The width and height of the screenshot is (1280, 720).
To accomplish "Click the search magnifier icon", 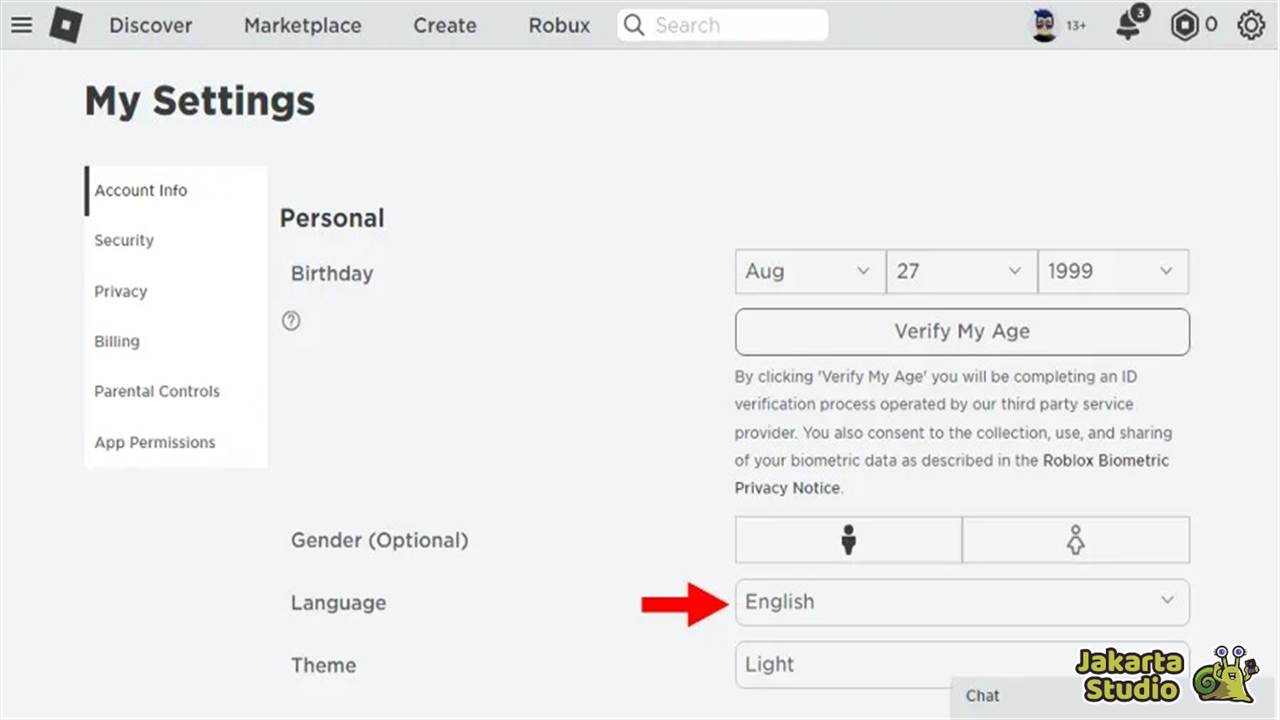I will (634, 25).
